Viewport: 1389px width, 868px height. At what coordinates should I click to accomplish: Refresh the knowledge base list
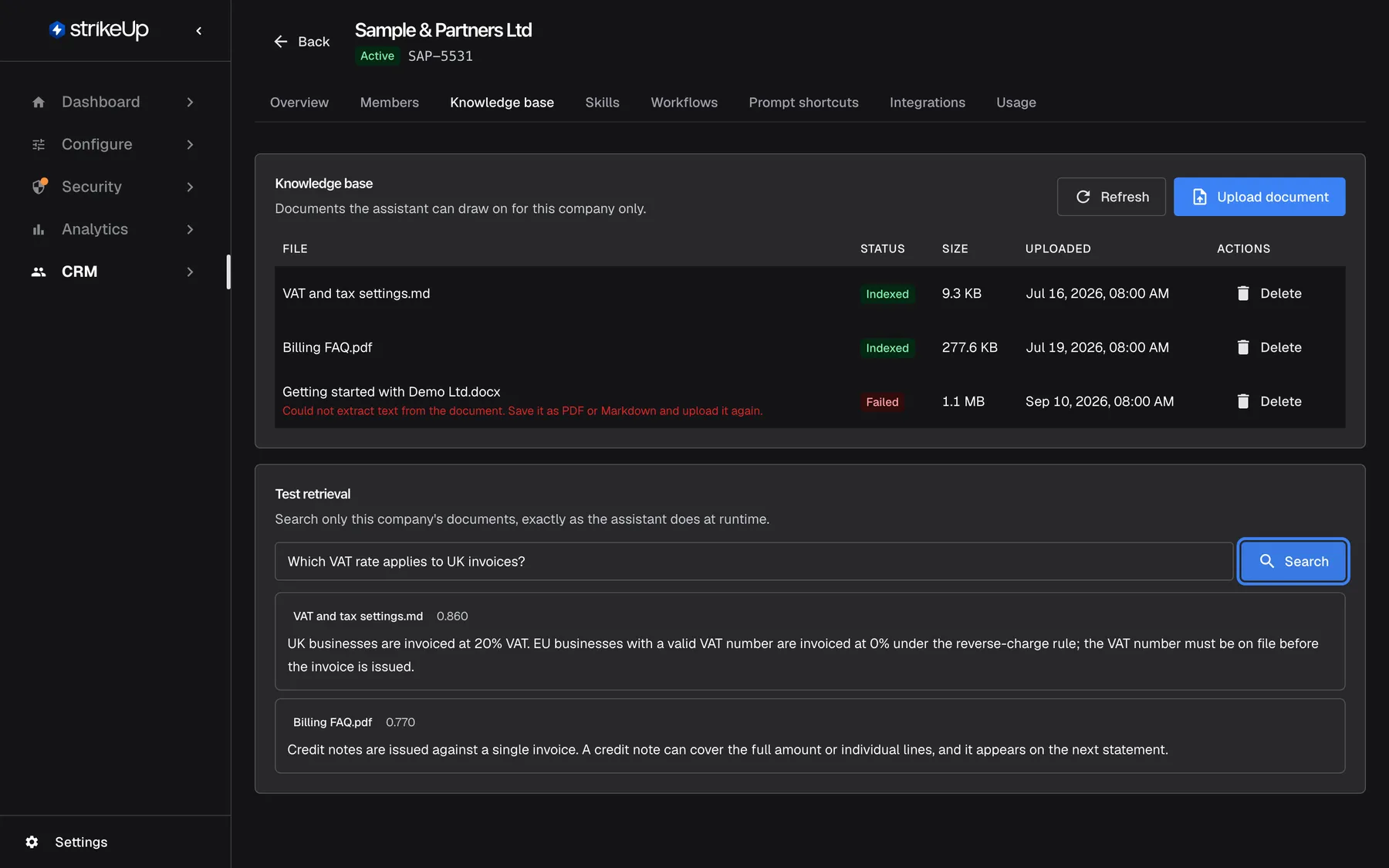(1111, 197)
